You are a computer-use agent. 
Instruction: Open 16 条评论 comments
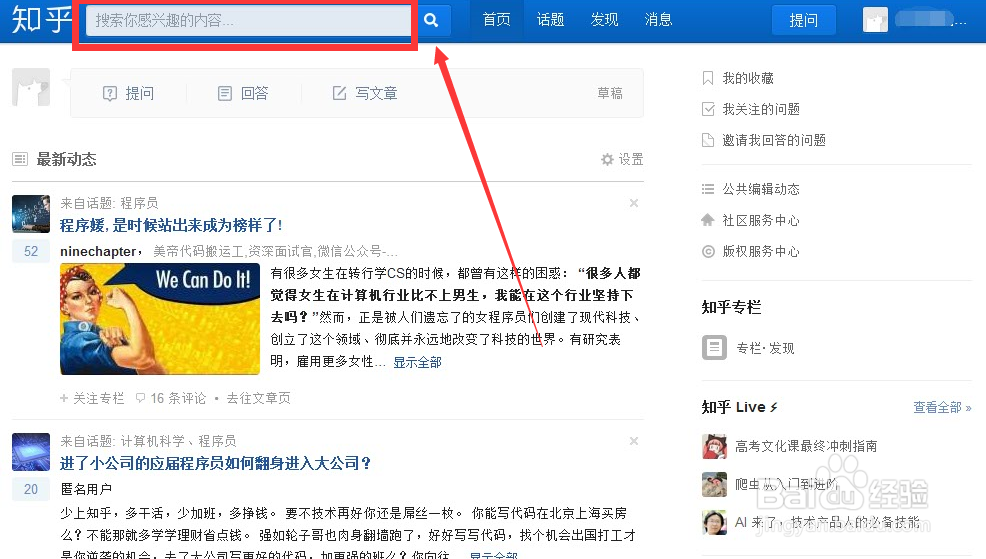pyautogui.click(x=171, y=398)
